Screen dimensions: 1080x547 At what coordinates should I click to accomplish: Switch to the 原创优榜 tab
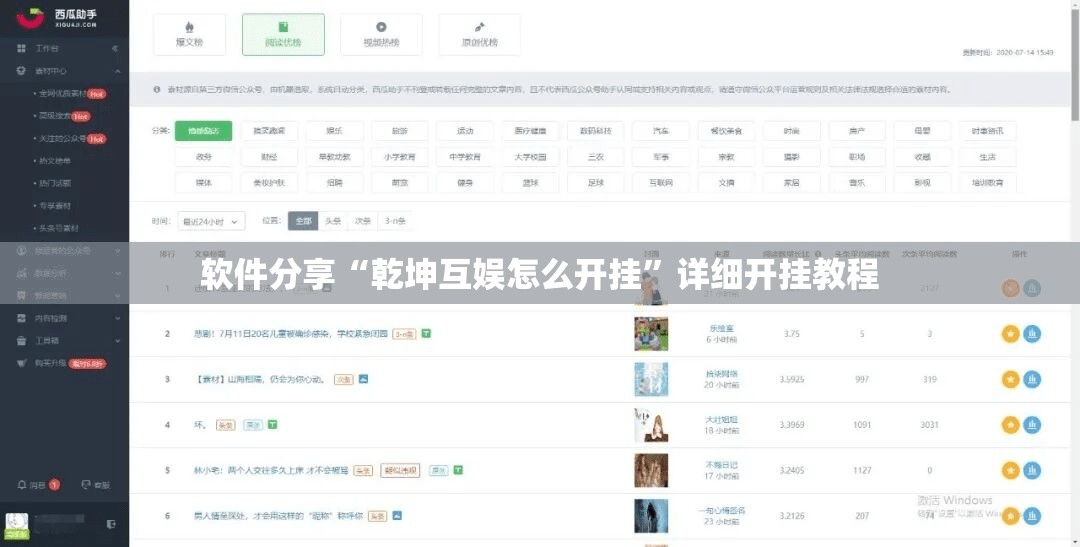[480, 34]
